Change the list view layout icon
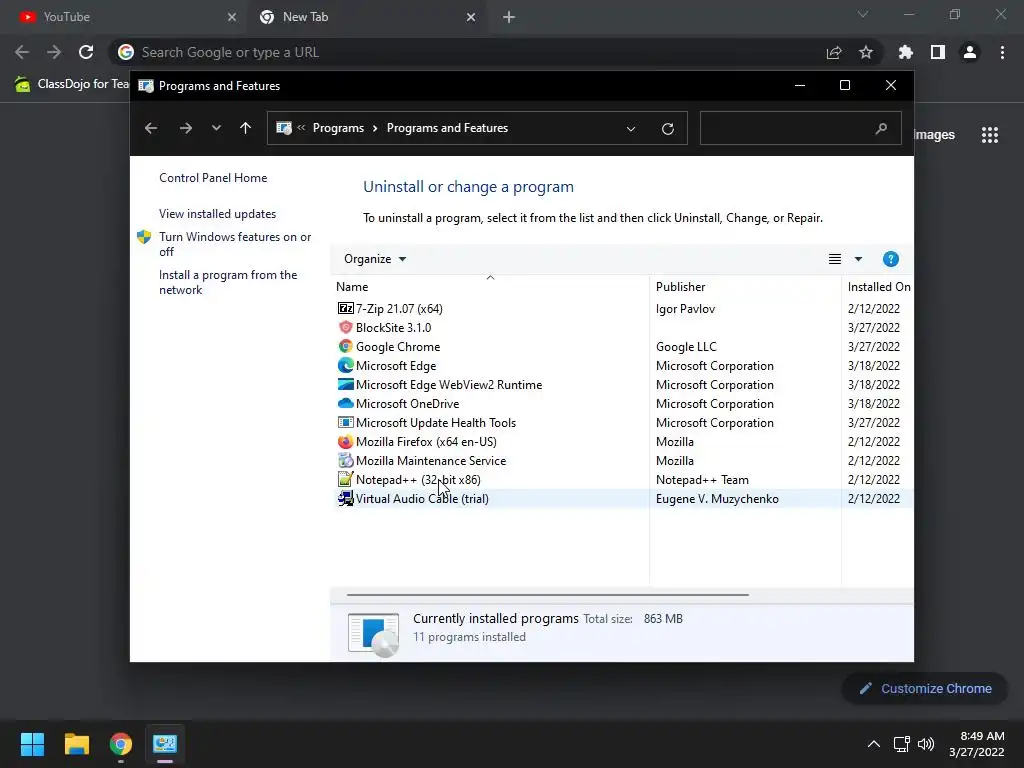 click(835, 259)
